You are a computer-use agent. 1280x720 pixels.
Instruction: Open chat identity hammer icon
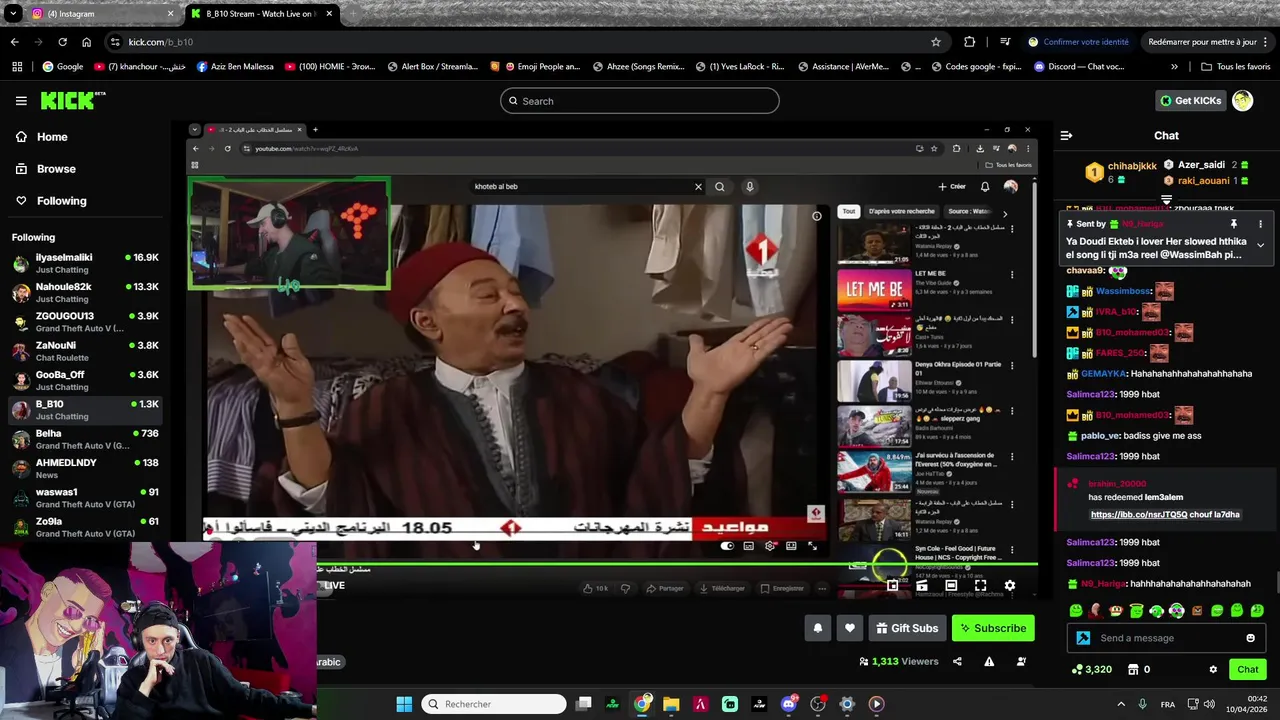(1083, 638)
